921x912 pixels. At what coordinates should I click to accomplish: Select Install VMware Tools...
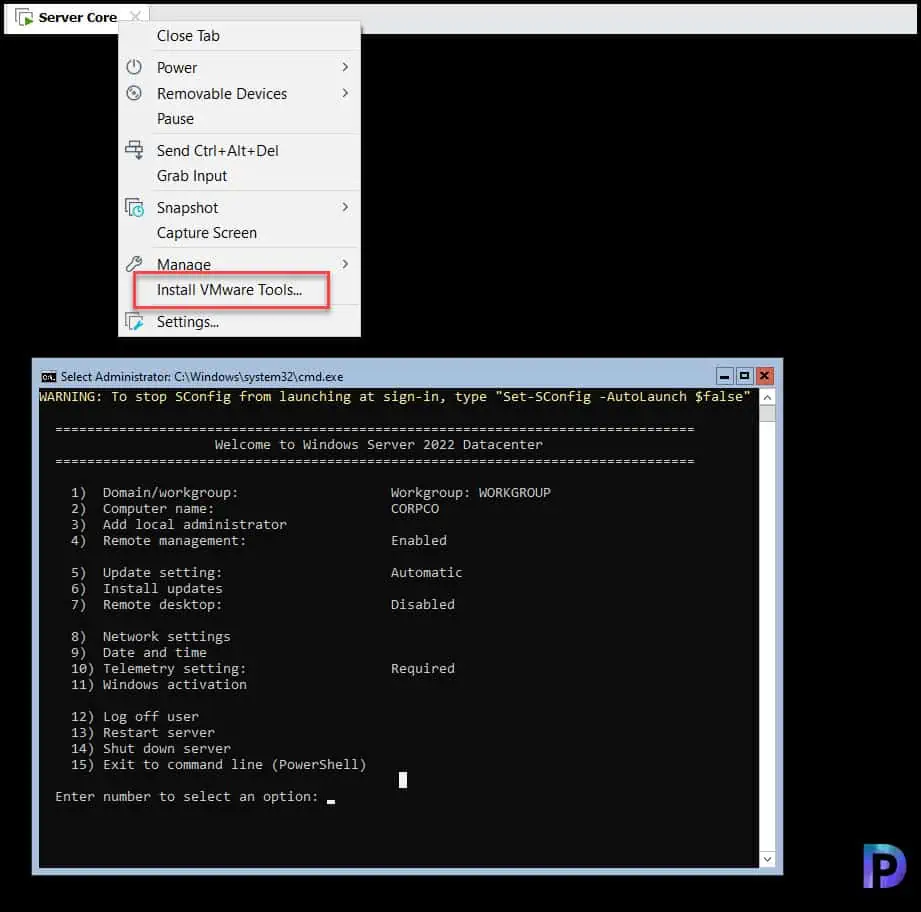point(229,290)
